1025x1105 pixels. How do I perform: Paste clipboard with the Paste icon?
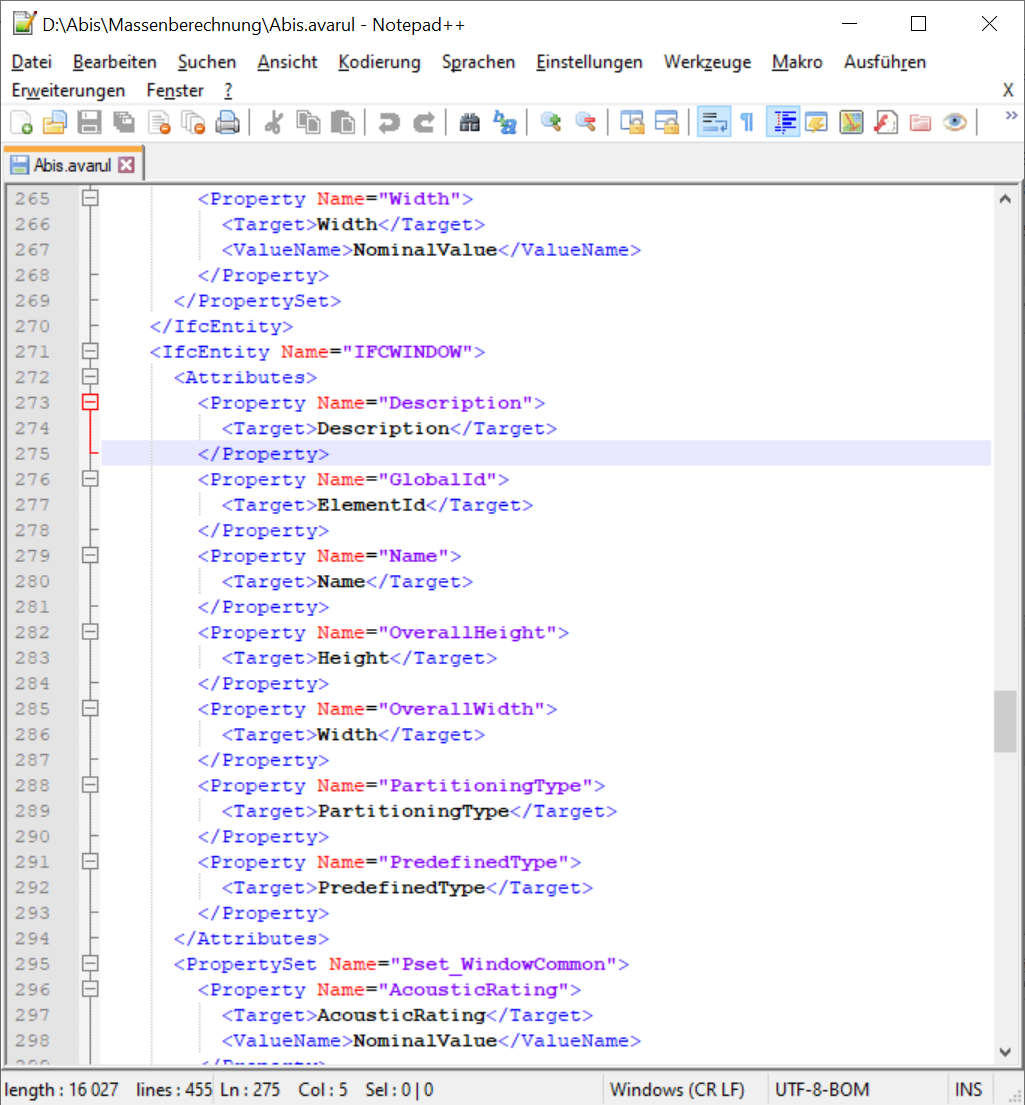pos(343,123)
